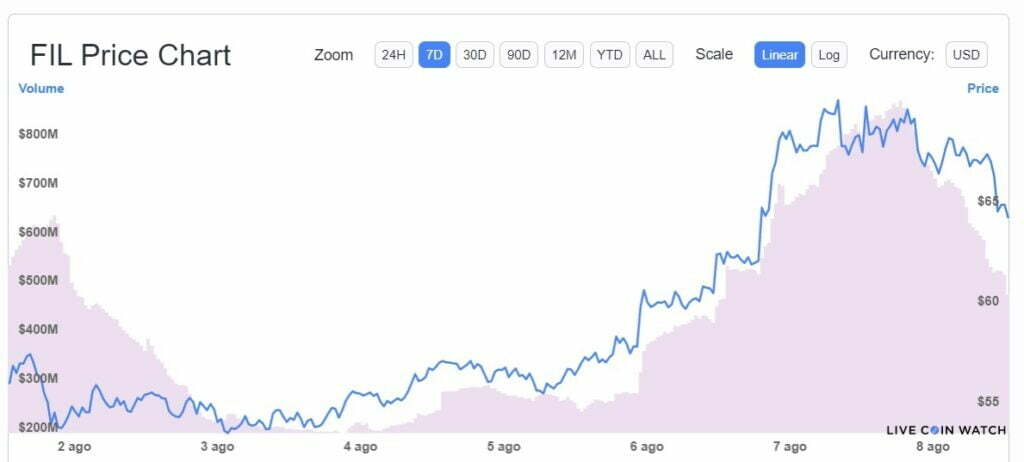Switch chart zoom to 90D
This screenshot has width=1024, height=462.
tap(519, 55)
